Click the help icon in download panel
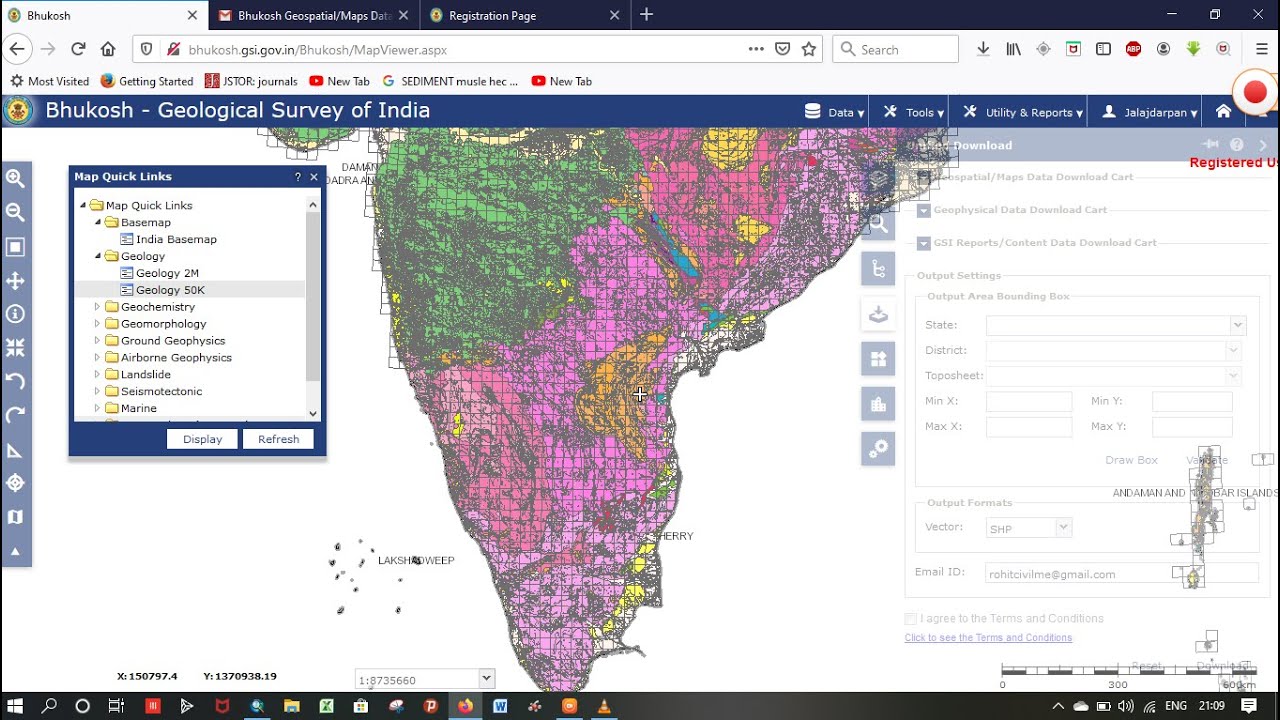This screenshot has height=720, width=1280. (x=1237, y=145)
